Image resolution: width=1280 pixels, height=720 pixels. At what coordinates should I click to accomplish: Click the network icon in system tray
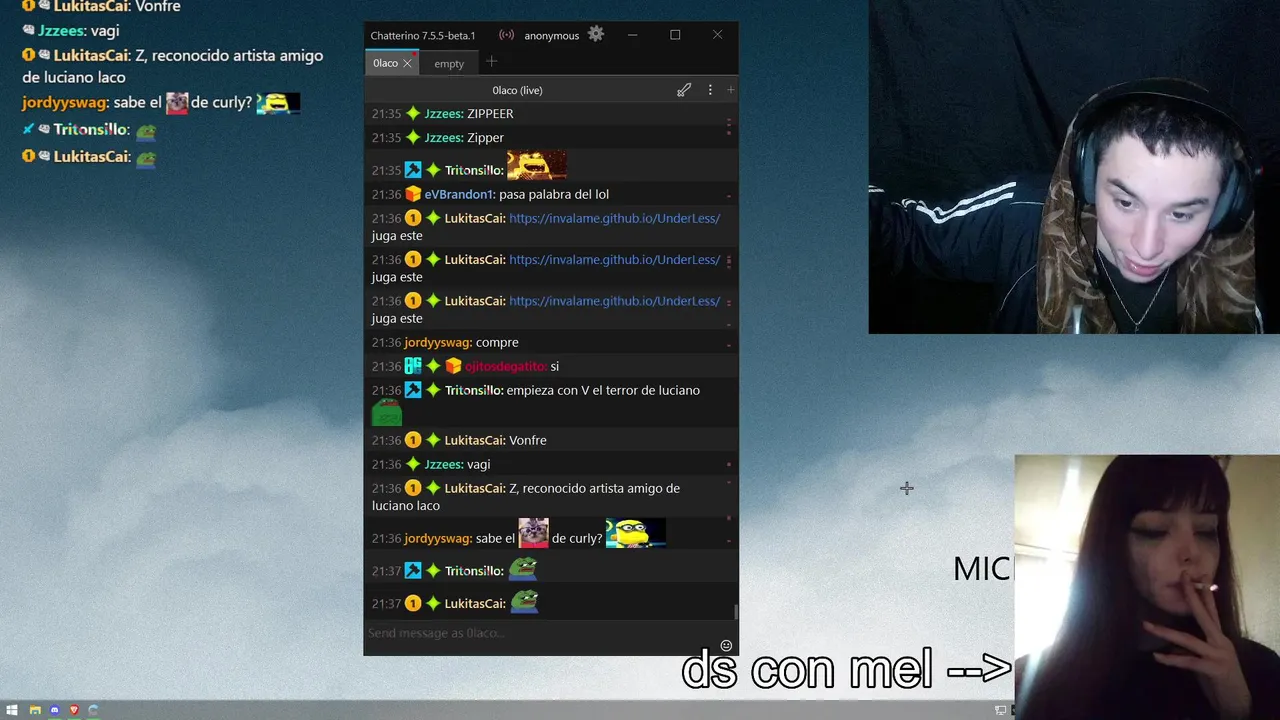tap(1000, 710)
